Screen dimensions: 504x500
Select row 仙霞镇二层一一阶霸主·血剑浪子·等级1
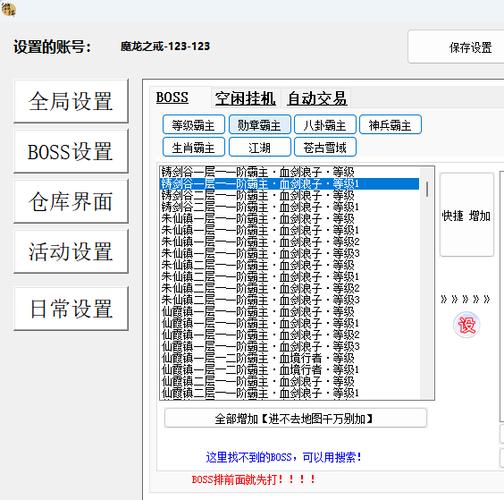[289, 393]
